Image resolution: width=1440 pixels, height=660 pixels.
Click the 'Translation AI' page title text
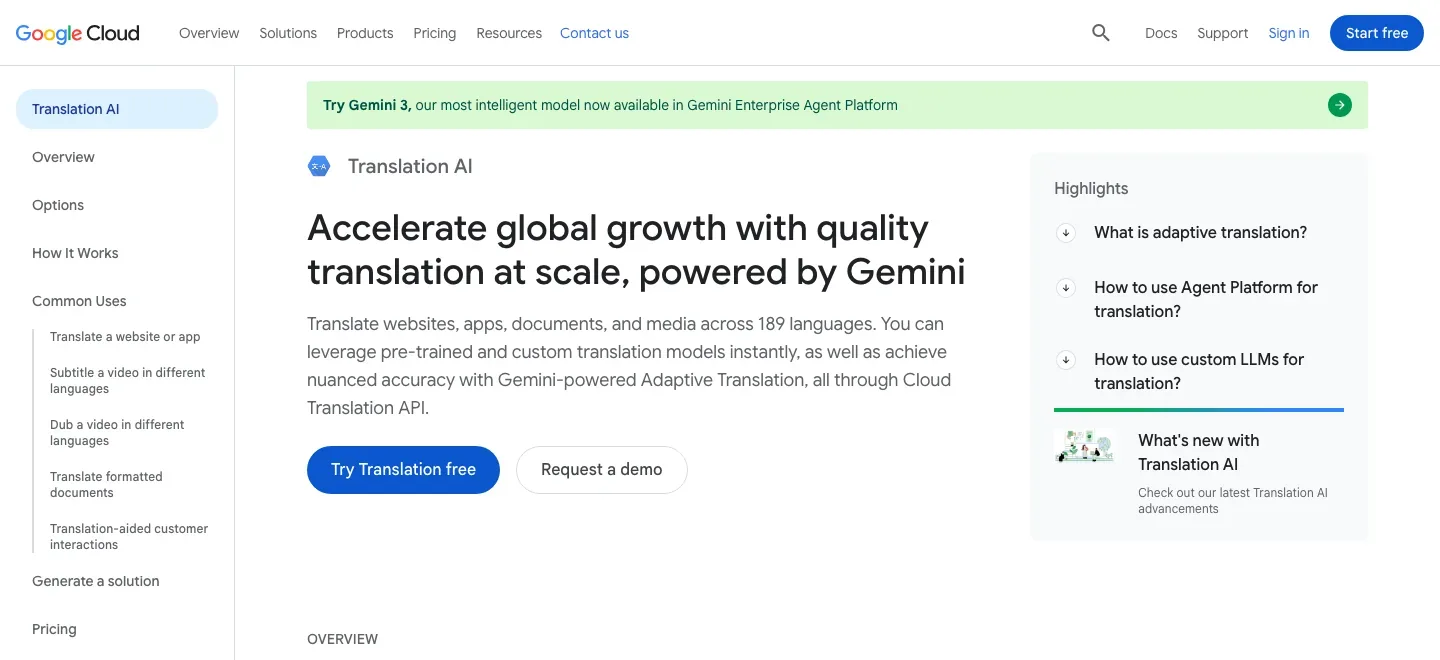[410, 167]
